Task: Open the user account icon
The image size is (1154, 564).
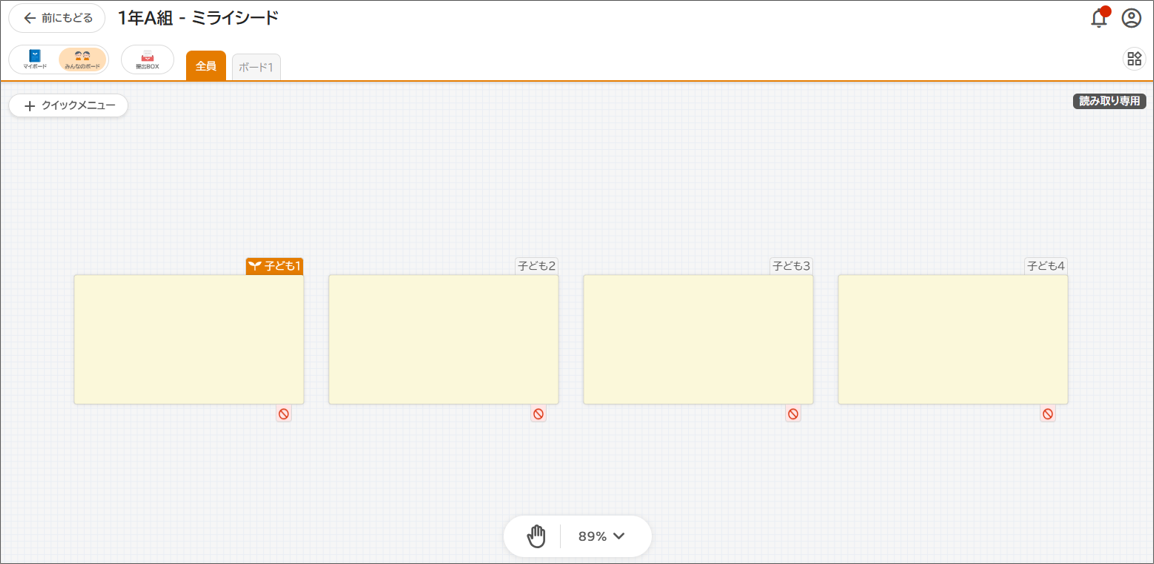Action: [1131, 18]
